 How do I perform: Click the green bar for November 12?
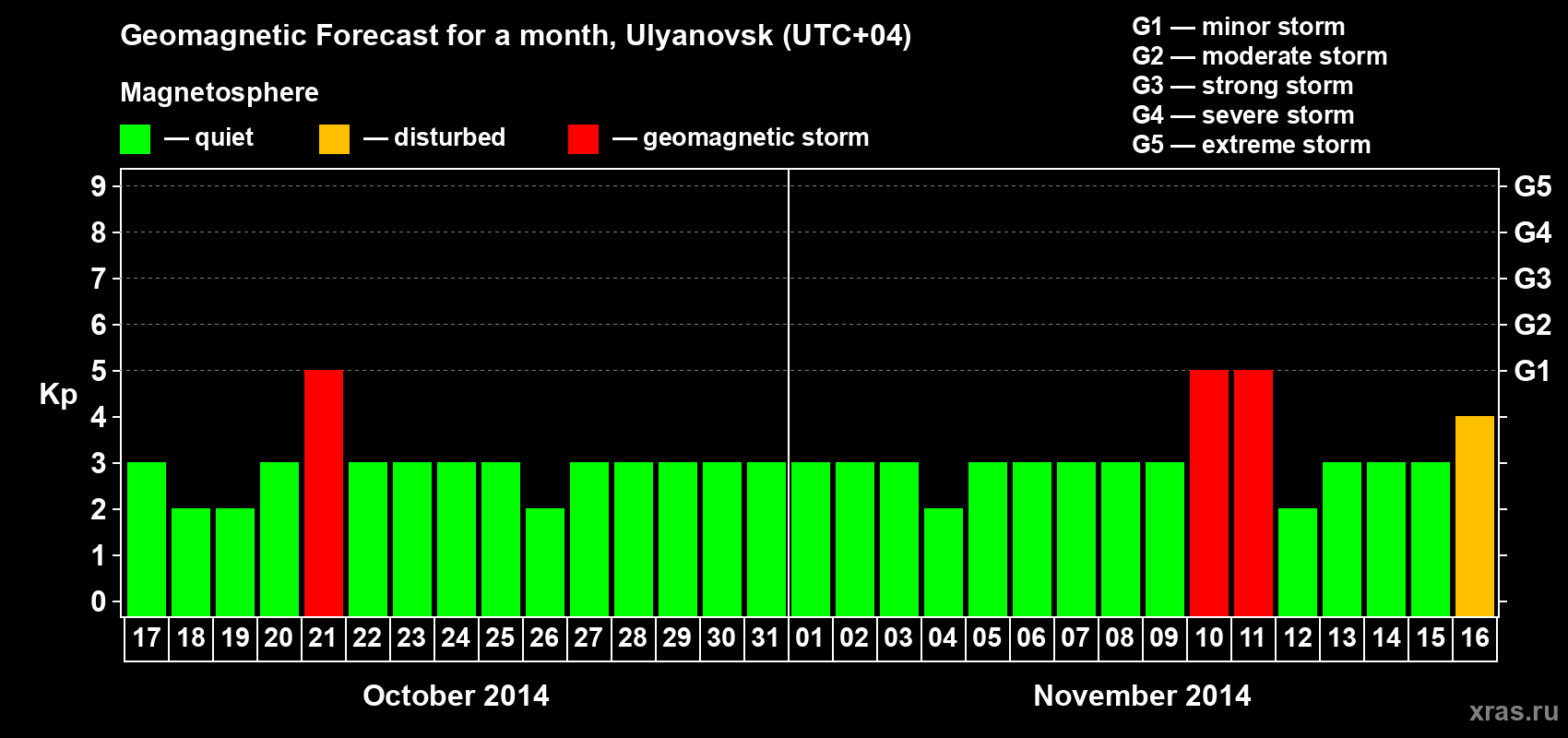[x=1298, y=563]
